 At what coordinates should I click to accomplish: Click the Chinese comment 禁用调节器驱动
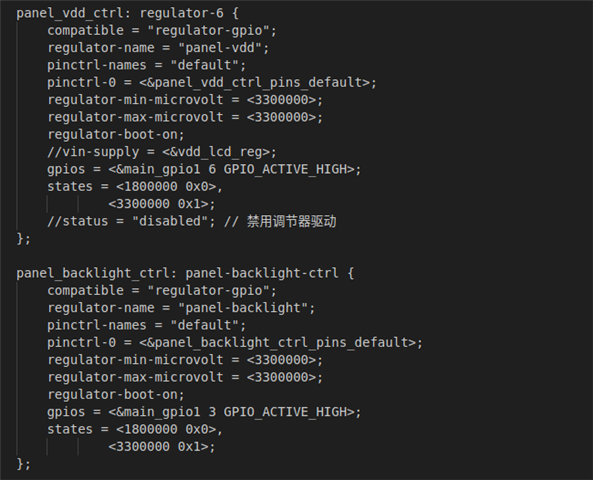pos(292,221)
